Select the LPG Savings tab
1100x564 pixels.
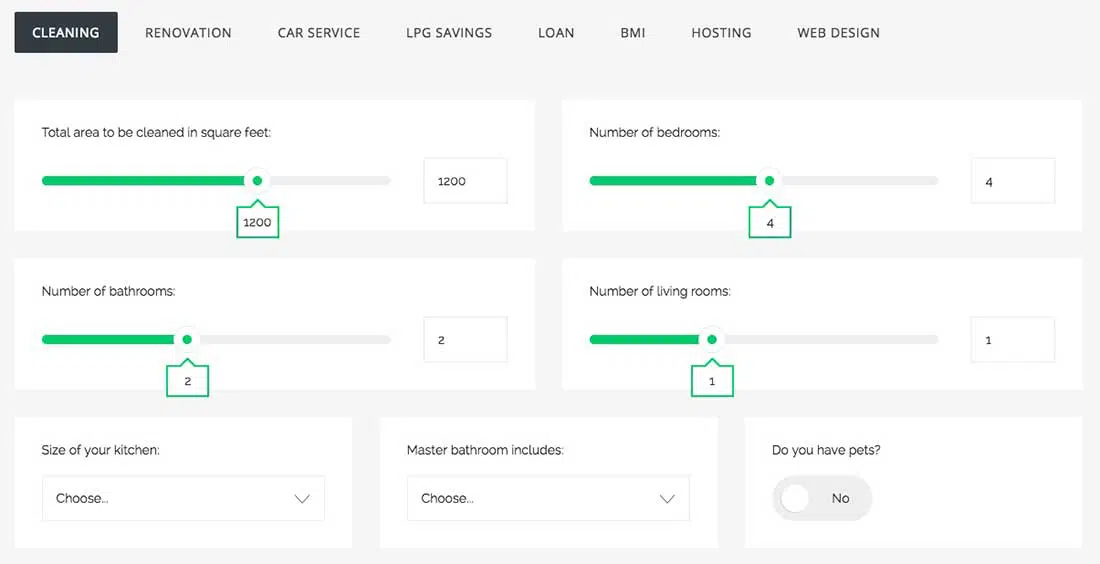(x=449, y=32)
